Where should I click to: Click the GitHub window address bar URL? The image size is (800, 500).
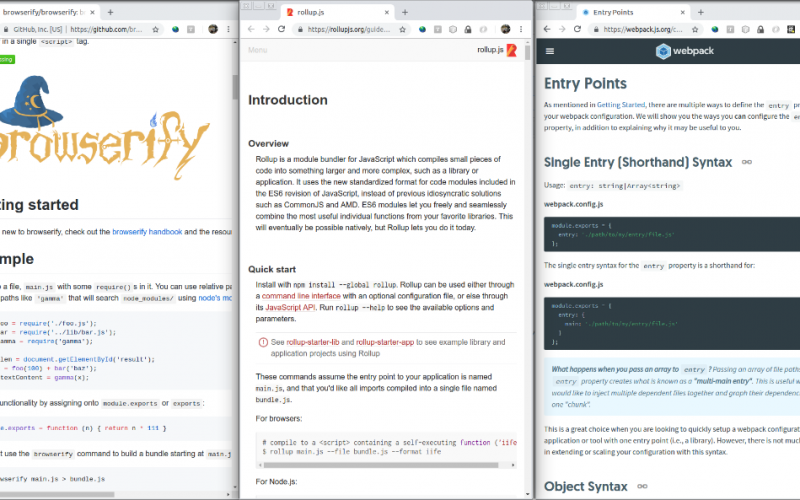pyautogui.click(x=106, y=30)
